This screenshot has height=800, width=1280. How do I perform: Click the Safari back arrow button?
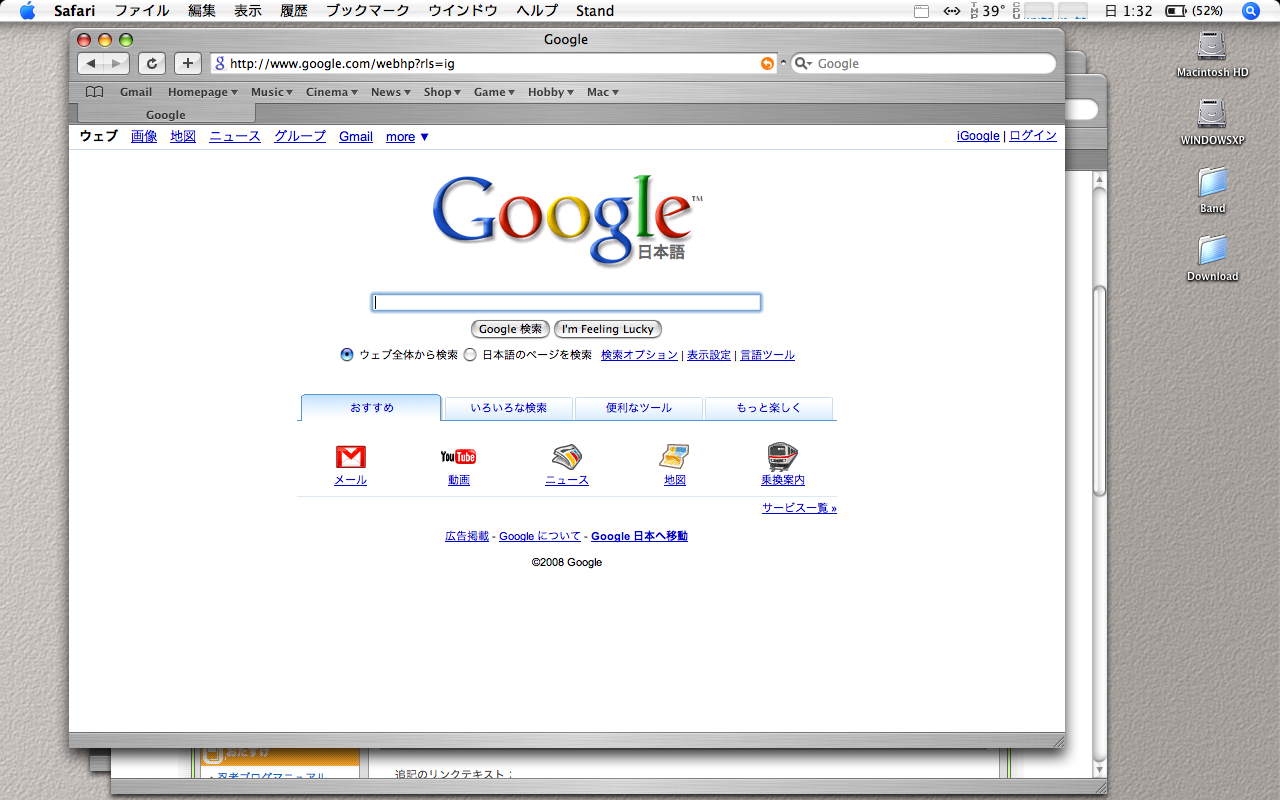coord(91,63)
